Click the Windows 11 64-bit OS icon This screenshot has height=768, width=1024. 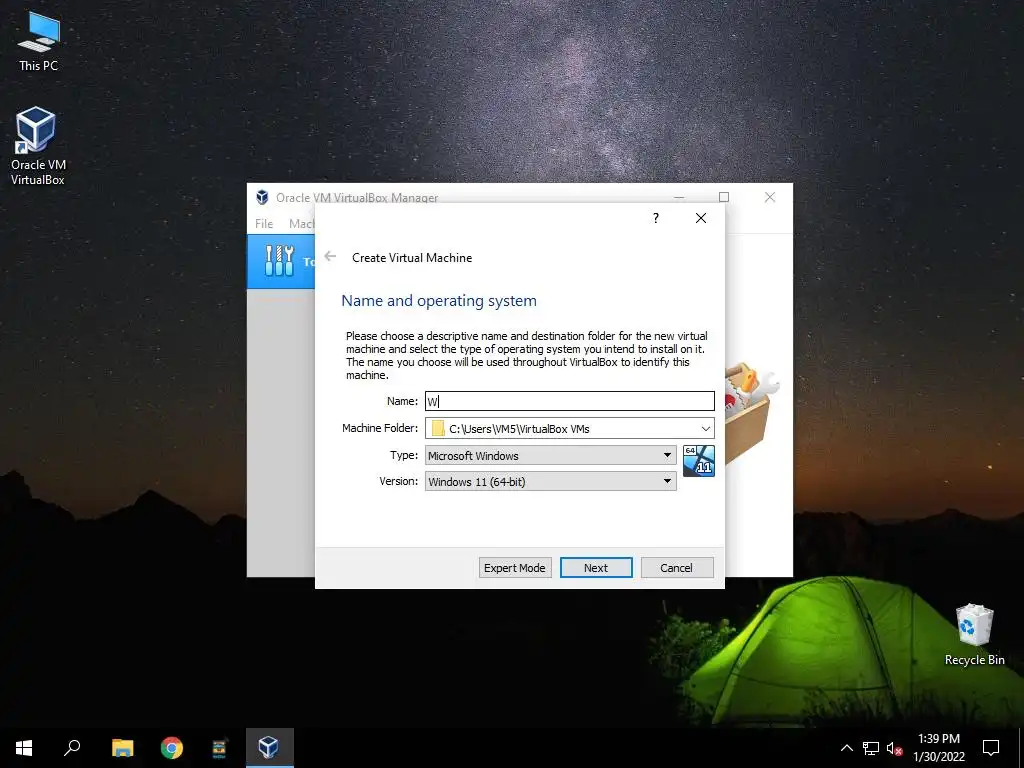699,461
